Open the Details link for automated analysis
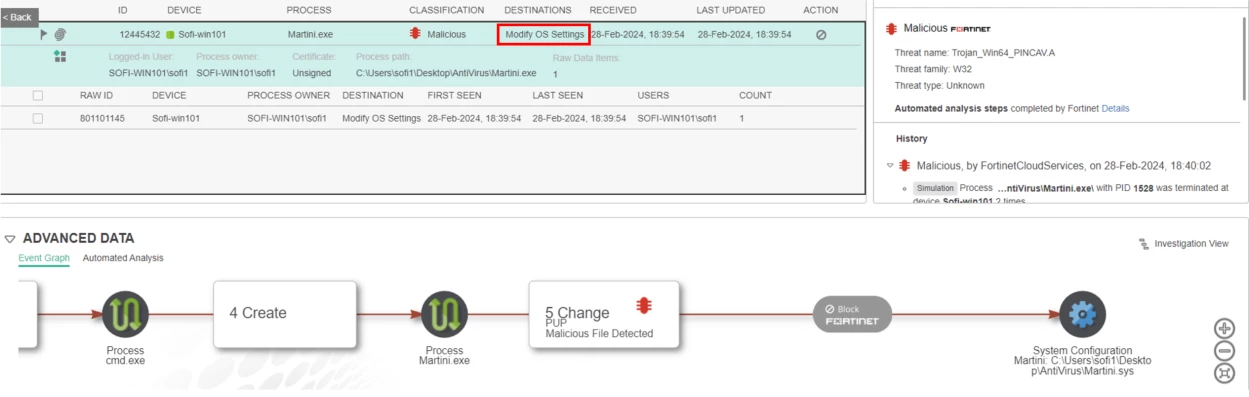 click(1115, 108)
